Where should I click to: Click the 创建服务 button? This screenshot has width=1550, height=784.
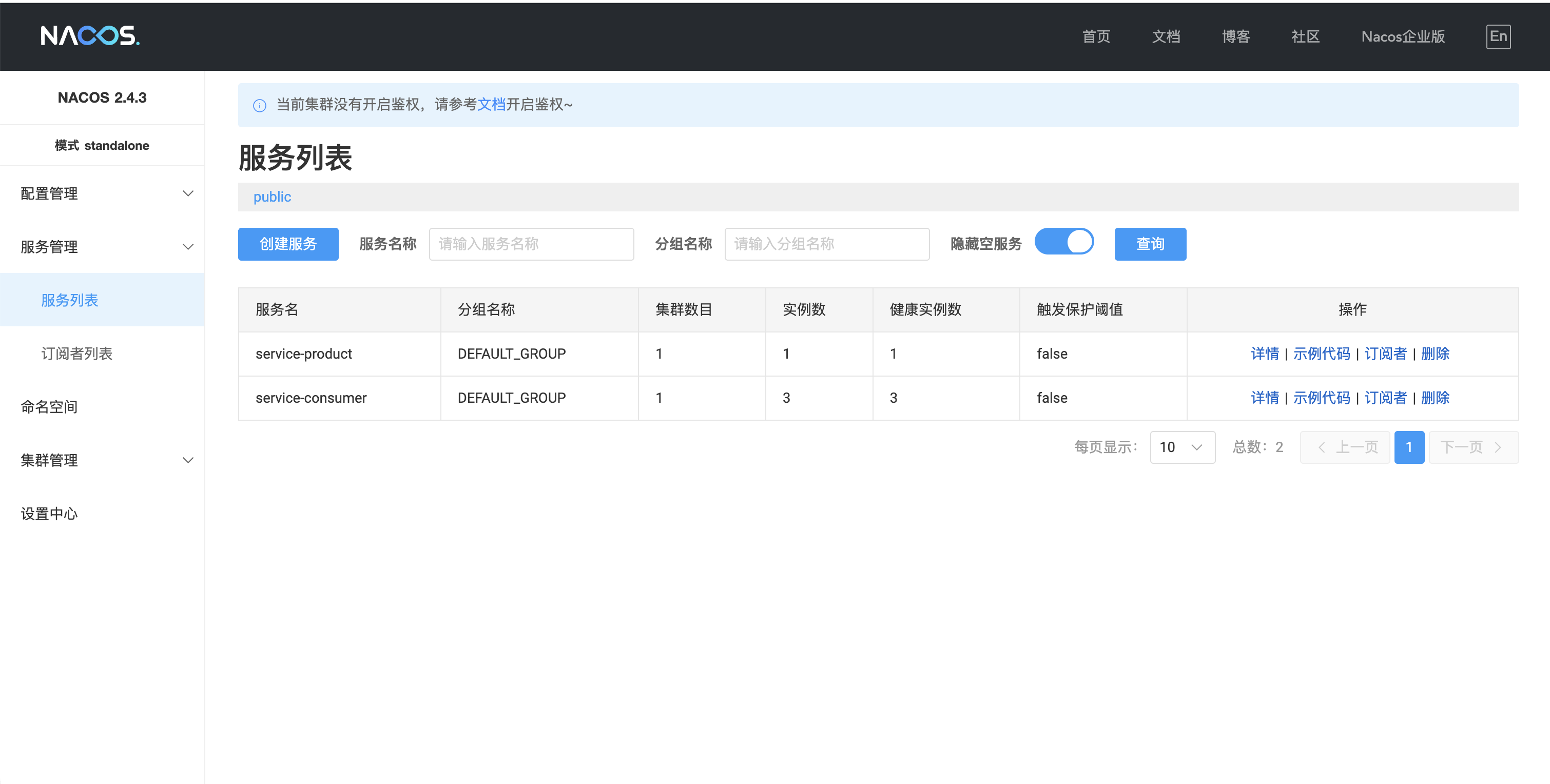[x=287, y=244]
